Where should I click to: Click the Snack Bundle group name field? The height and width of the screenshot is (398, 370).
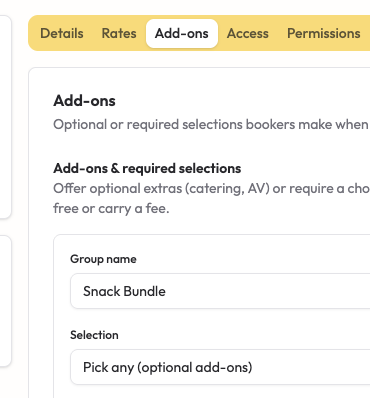(220, 291)
